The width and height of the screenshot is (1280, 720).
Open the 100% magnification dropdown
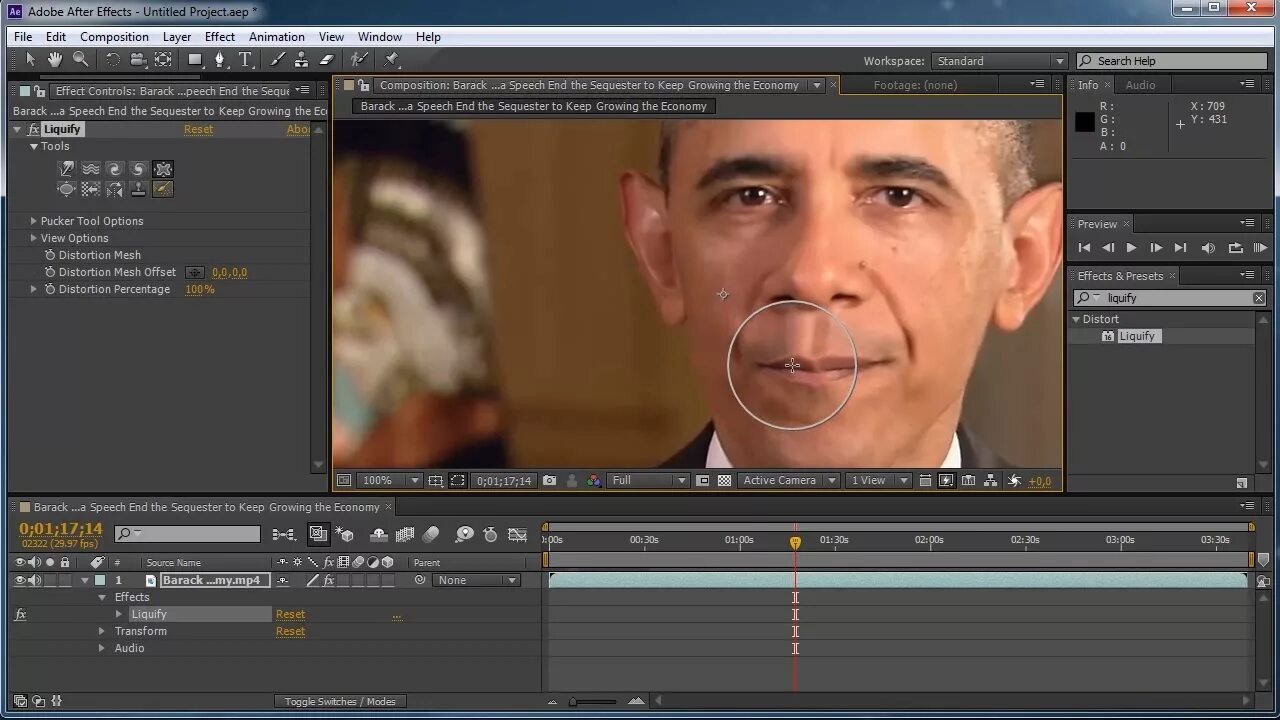tap(390, 481)
